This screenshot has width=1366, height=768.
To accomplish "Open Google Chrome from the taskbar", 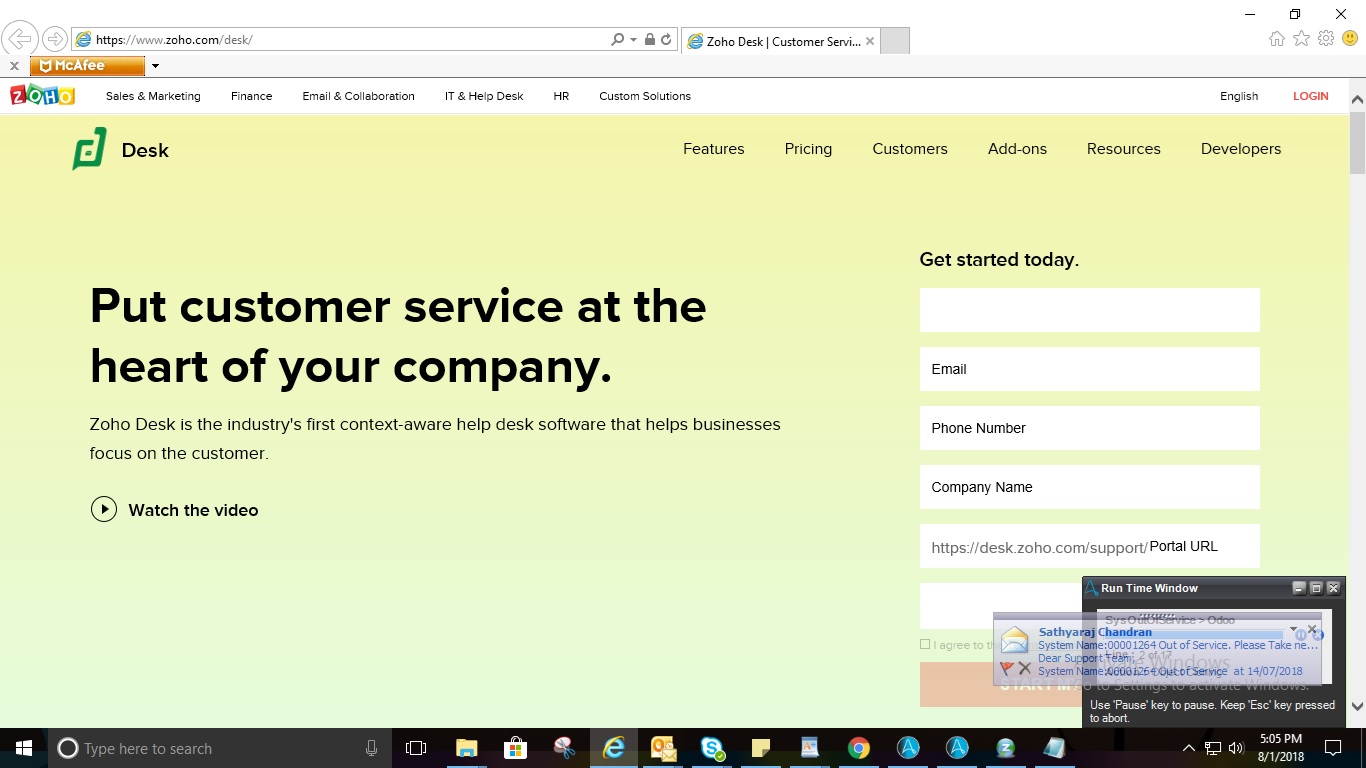I will [x=859, y=748].
